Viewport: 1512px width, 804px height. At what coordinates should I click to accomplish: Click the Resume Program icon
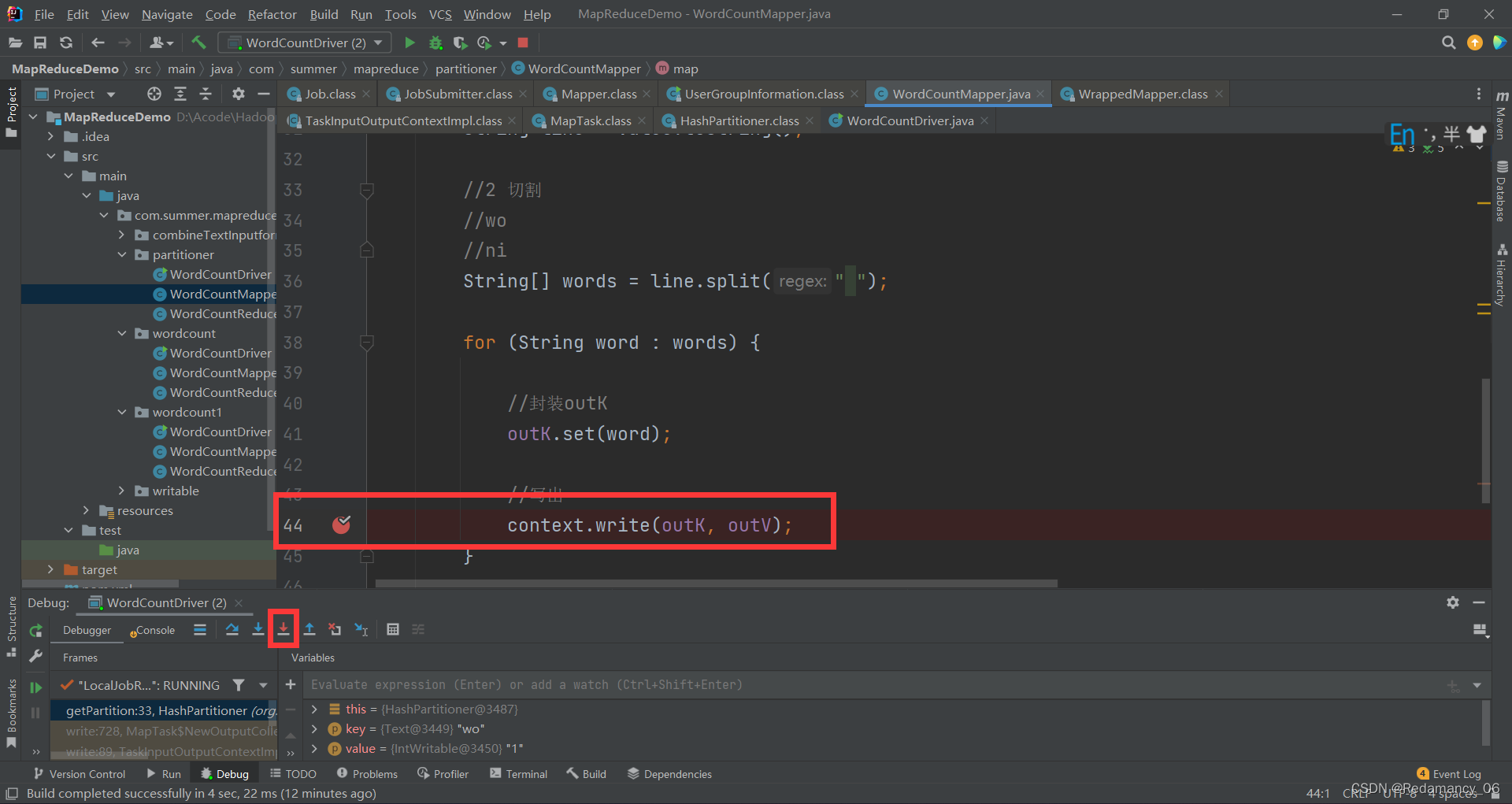[35, 687]
